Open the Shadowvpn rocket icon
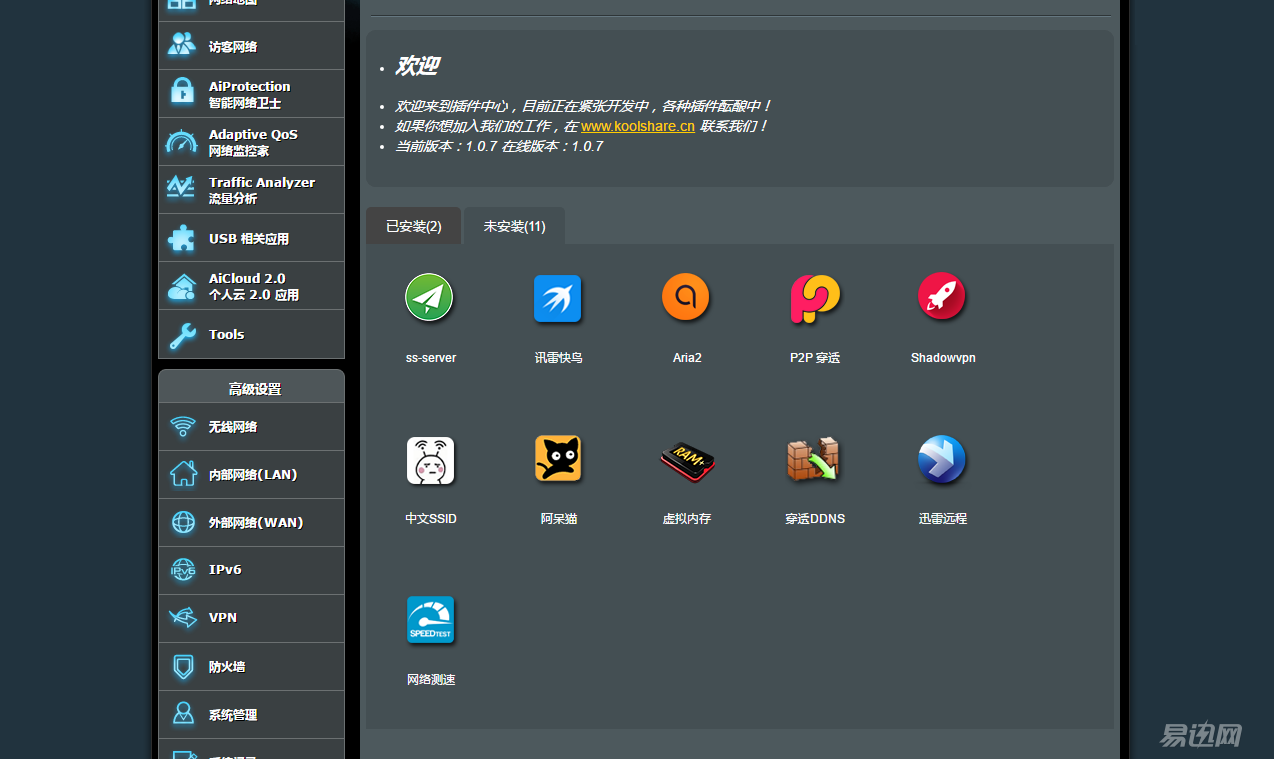The height and width of the screenshot is (759, 1274). (x=942, y=299)
